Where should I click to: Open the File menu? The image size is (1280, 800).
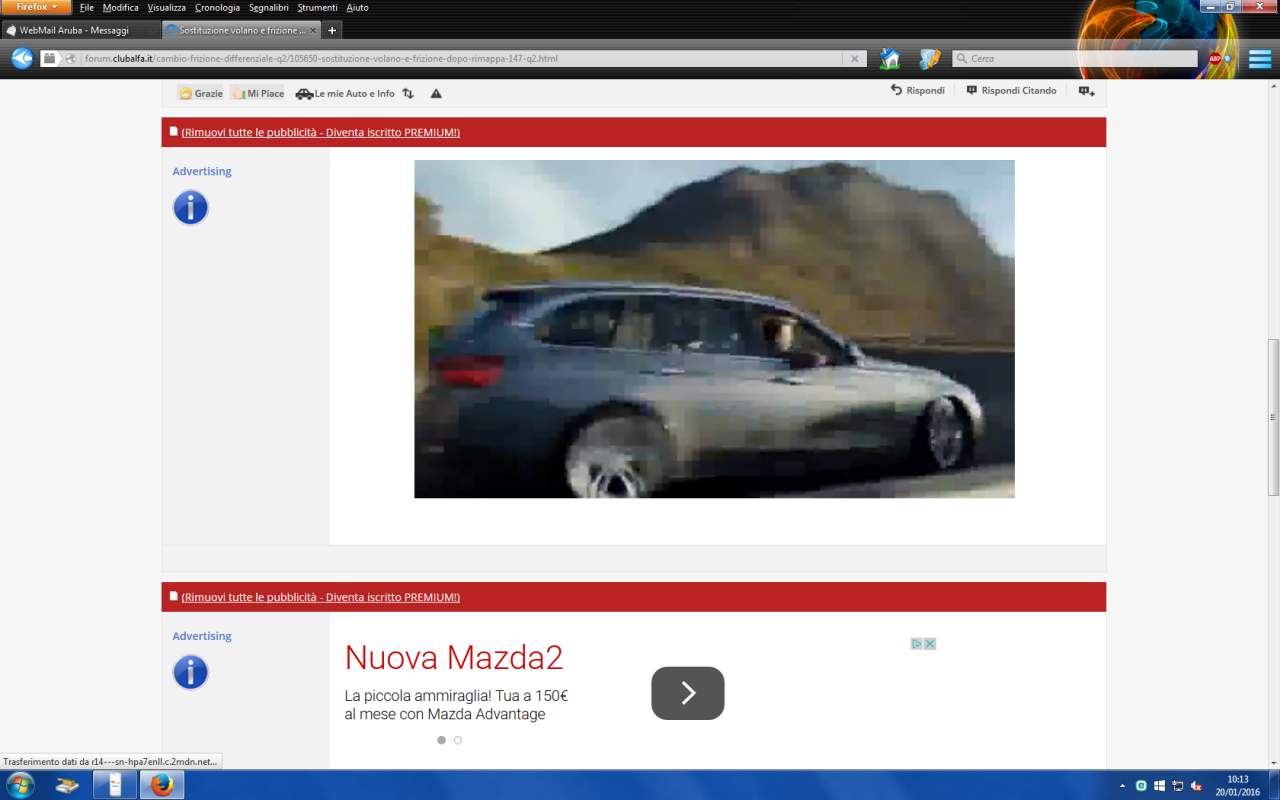click(87, 8)
